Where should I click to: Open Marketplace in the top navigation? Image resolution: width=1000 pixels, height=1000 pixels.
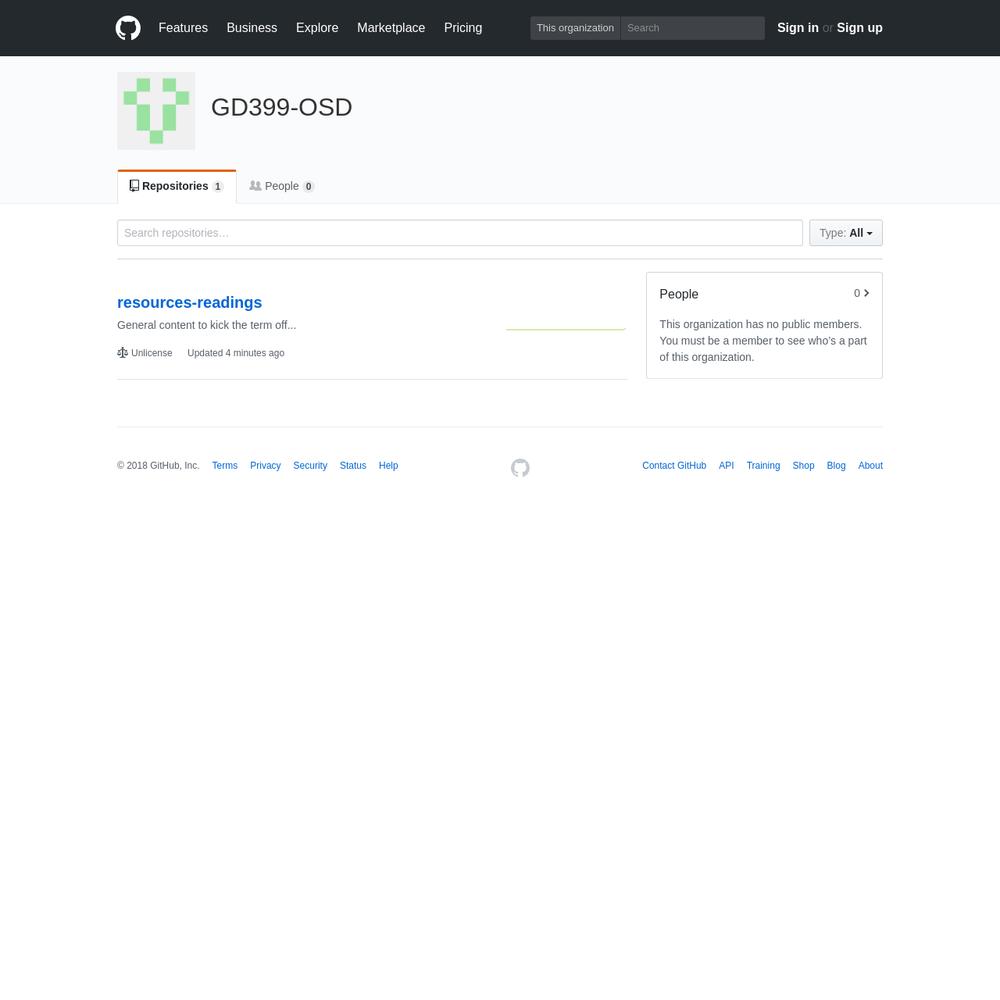tap(390, 28)
